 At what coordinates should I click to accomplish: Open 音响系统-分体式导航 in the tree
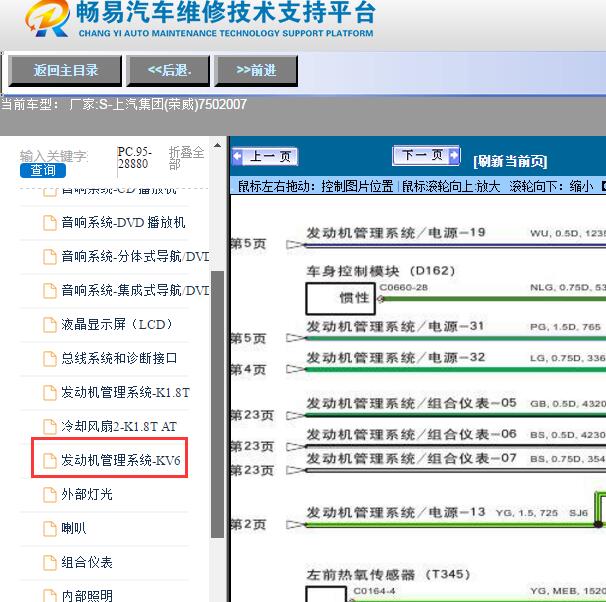click(x=135, y=256)
